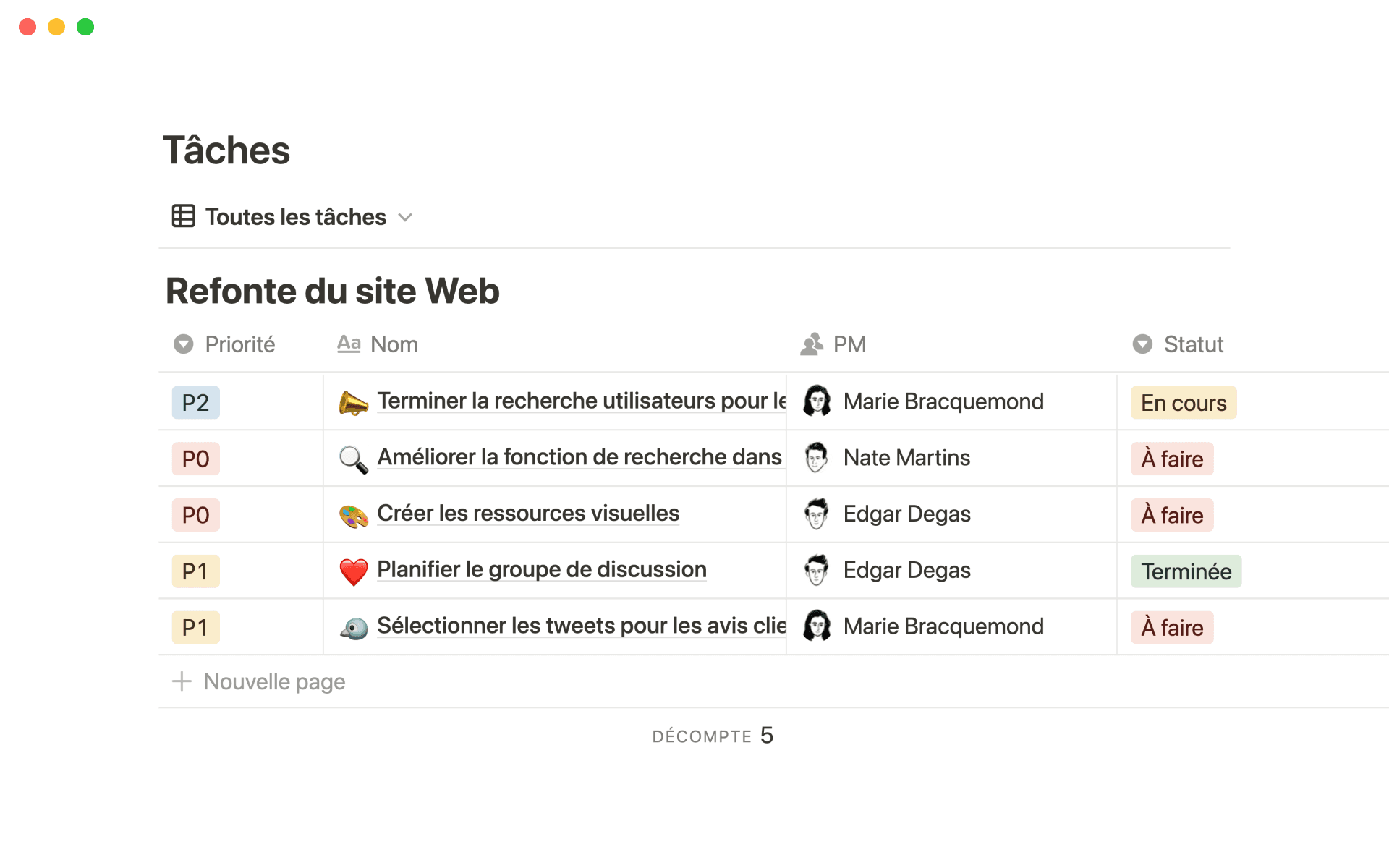The width and height of the screenshot is (1389, 868).
Task: Click the megaphone icon on the first task
Action: (x=353, y=403)
